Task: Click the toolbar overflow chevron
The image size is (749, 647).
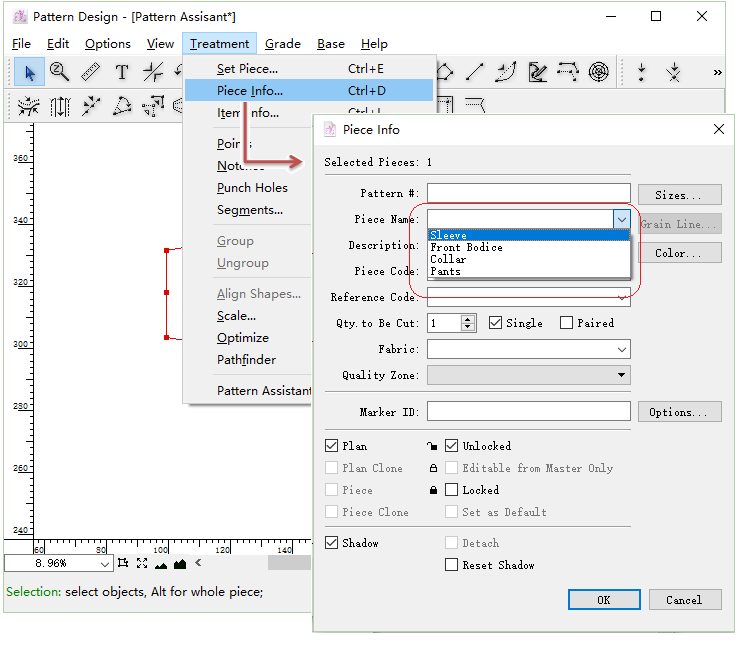Action: 717,72
